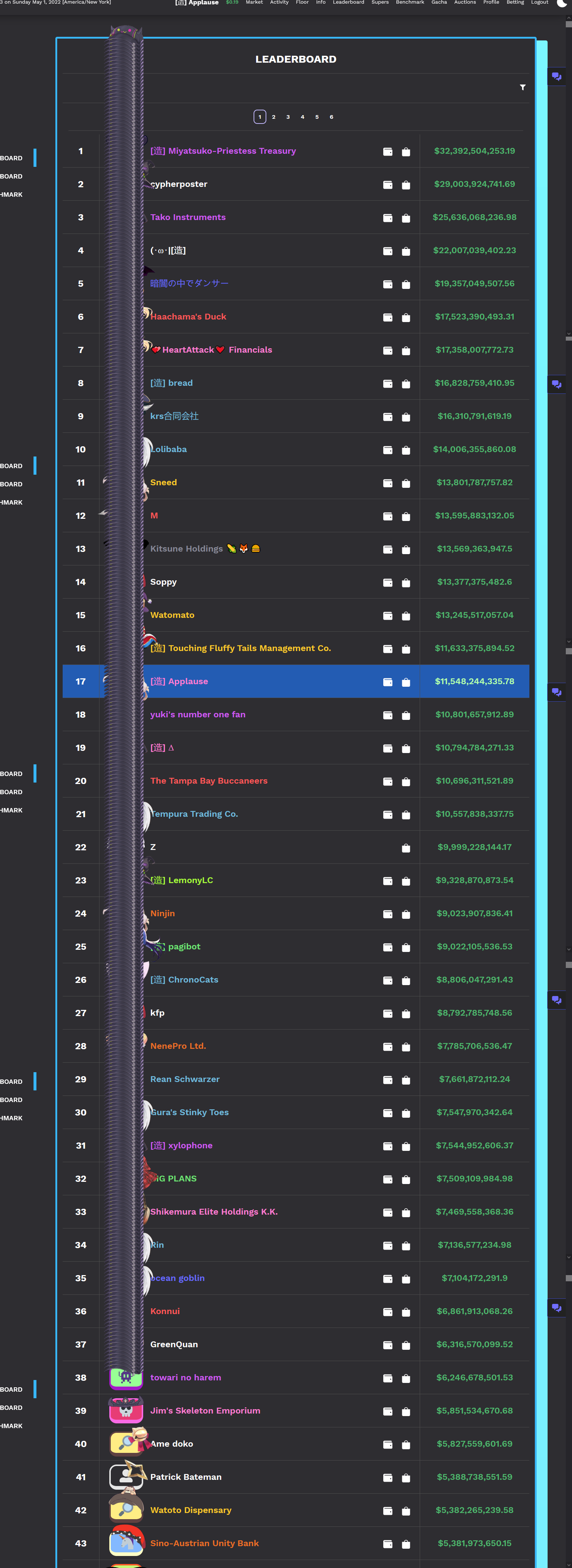Click shopping bag icon for Patrick Bateman
The width and height of the screenshot is (572, 1568).
point(406,1477)
